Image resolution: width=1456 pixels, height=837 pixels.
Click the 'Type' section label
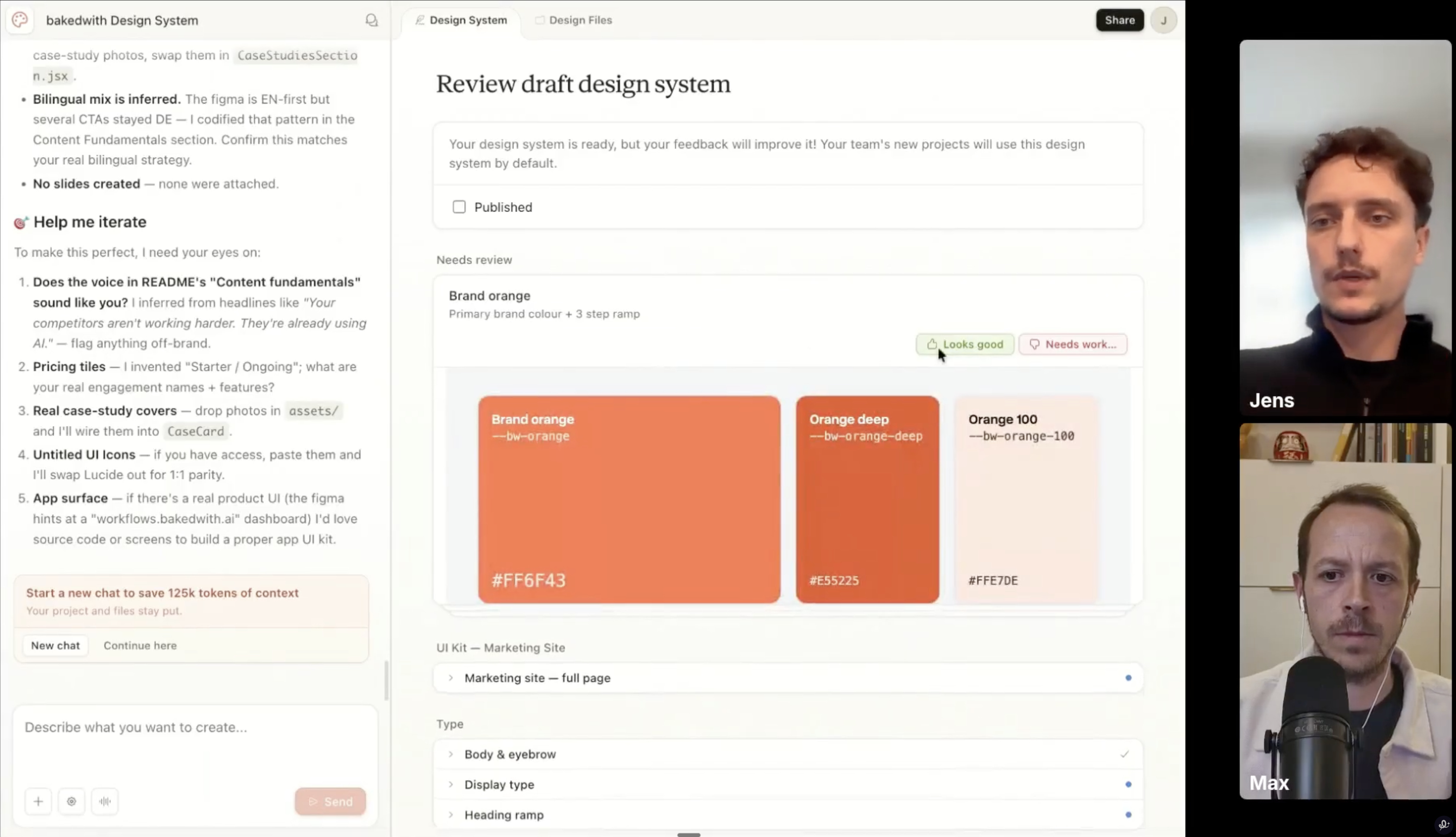(449, 724)
